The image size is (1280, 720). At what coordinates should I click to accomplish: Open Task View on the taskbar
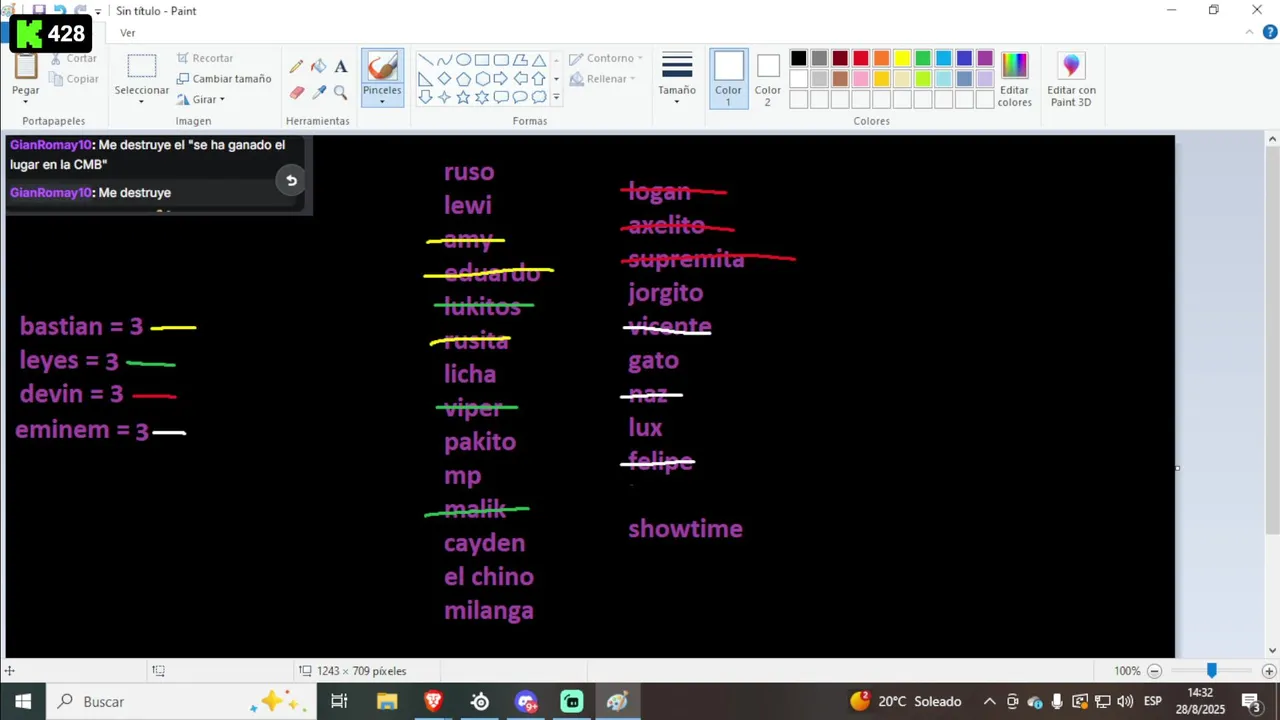339,702
